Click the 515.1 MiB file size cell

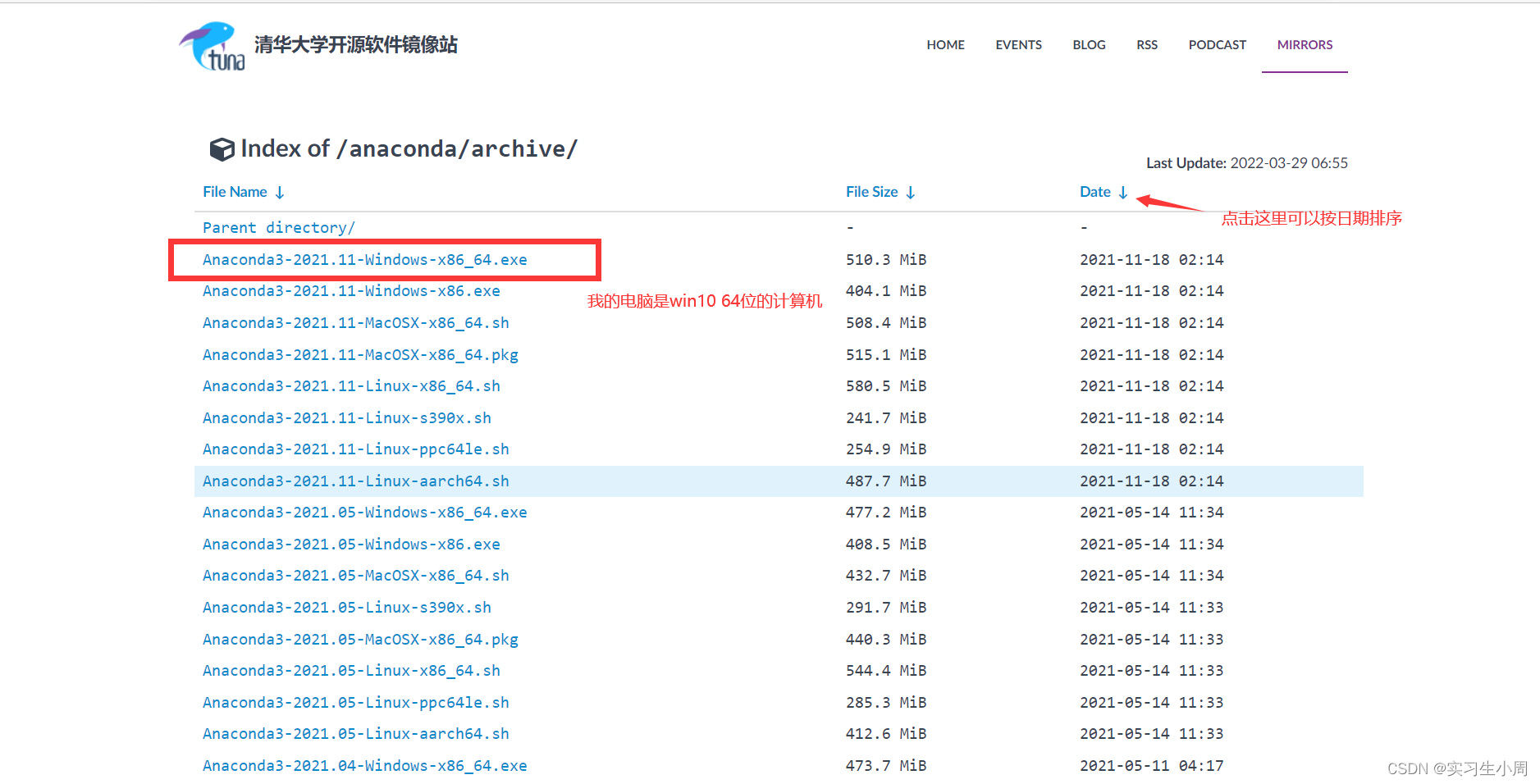click(x=886, y=355)
